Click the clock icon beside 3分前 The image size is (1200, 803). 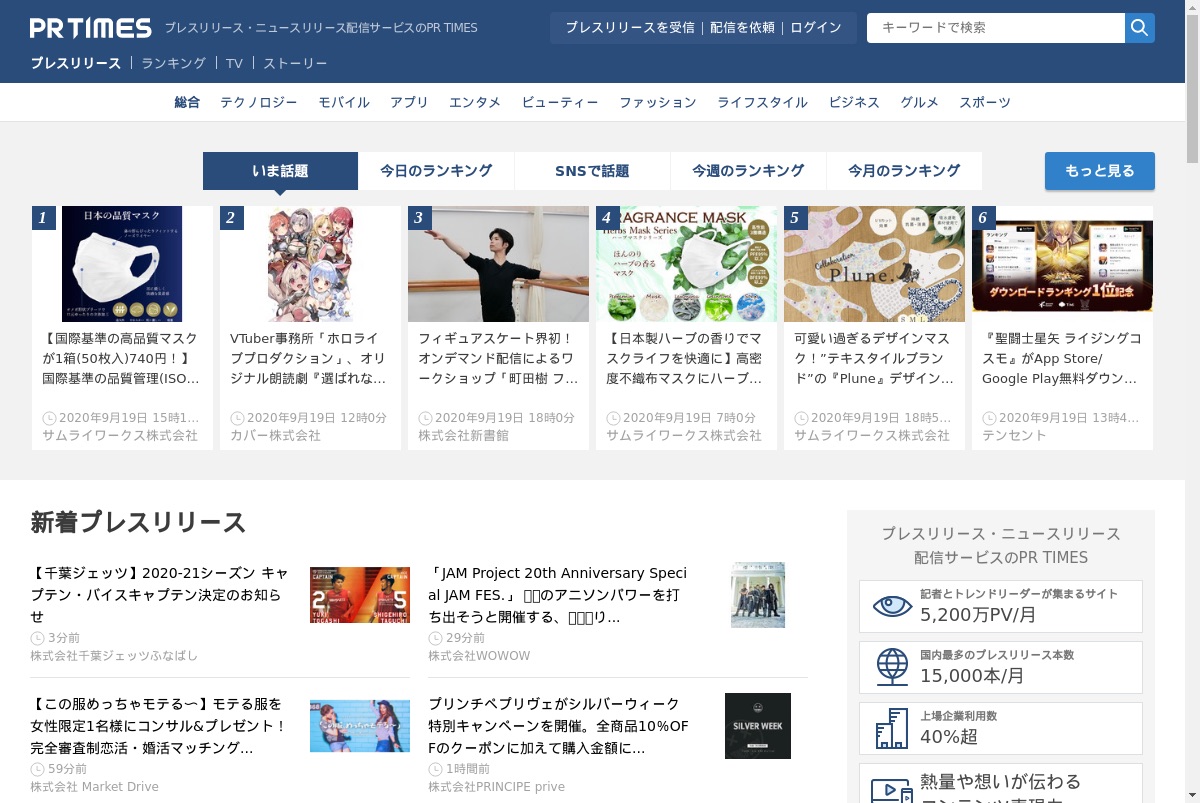pyautogui.click(x=37, y=638)
